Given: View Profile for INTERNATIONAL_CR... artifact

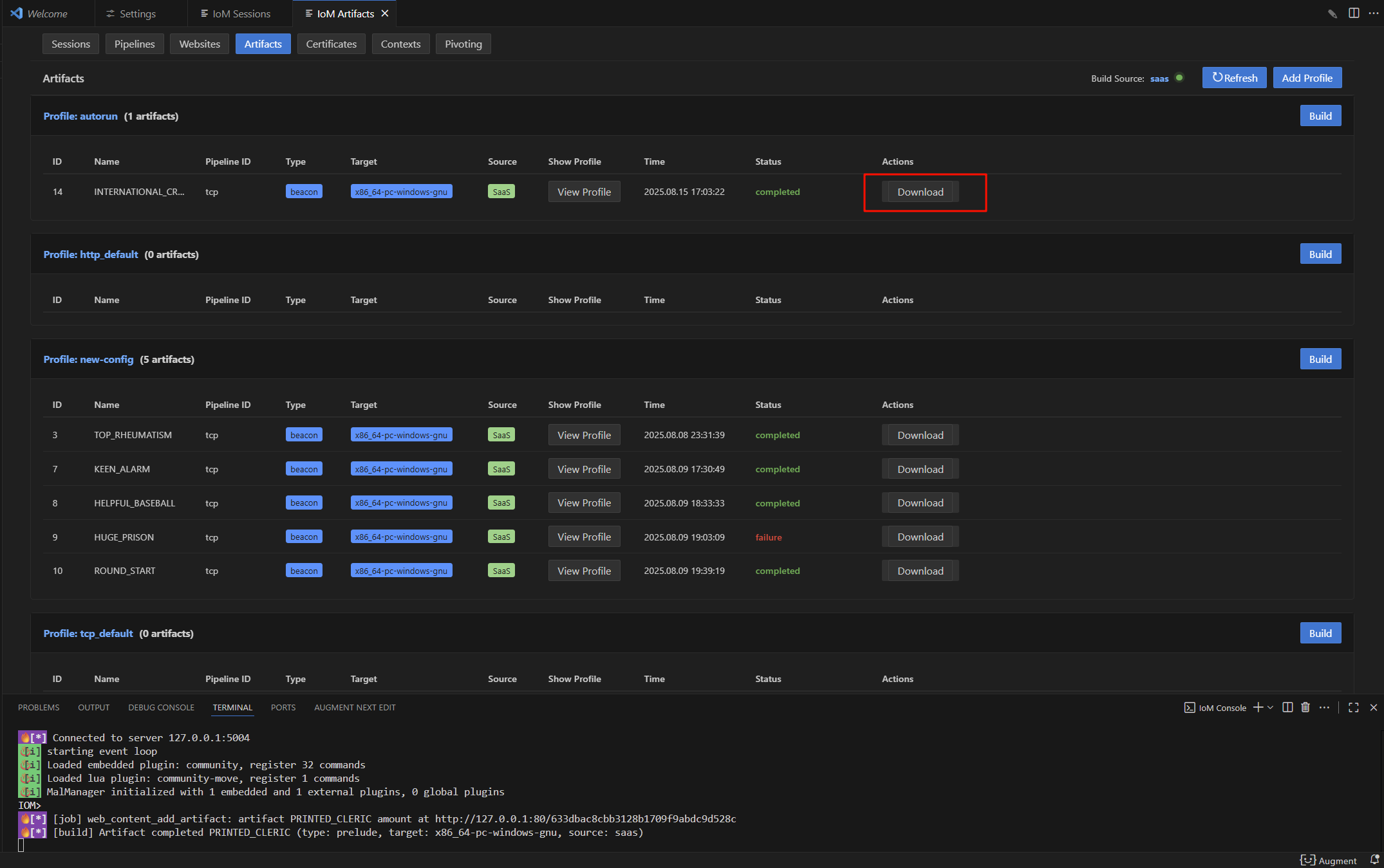Looking at the screenshot, I should point(584,192).
